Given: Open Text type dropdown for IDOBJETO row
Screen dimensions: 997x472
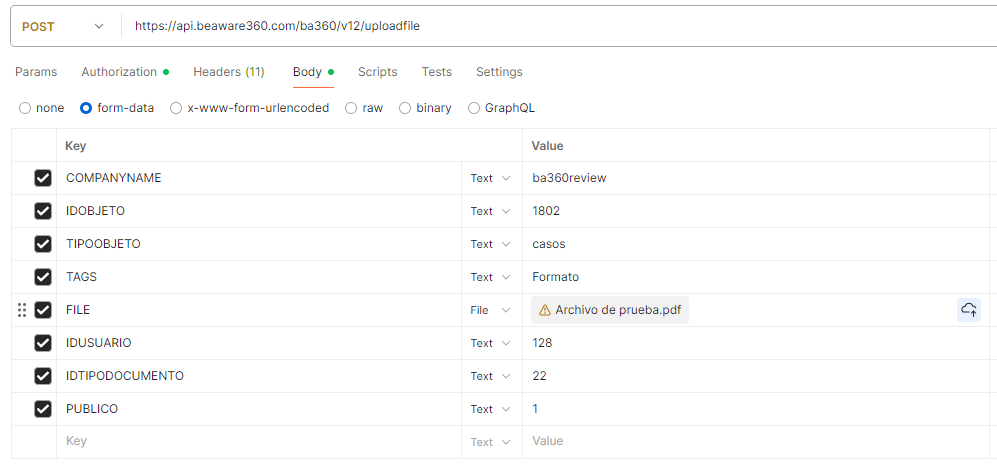Looking at the screenshot, I should [x=491, y=211].
